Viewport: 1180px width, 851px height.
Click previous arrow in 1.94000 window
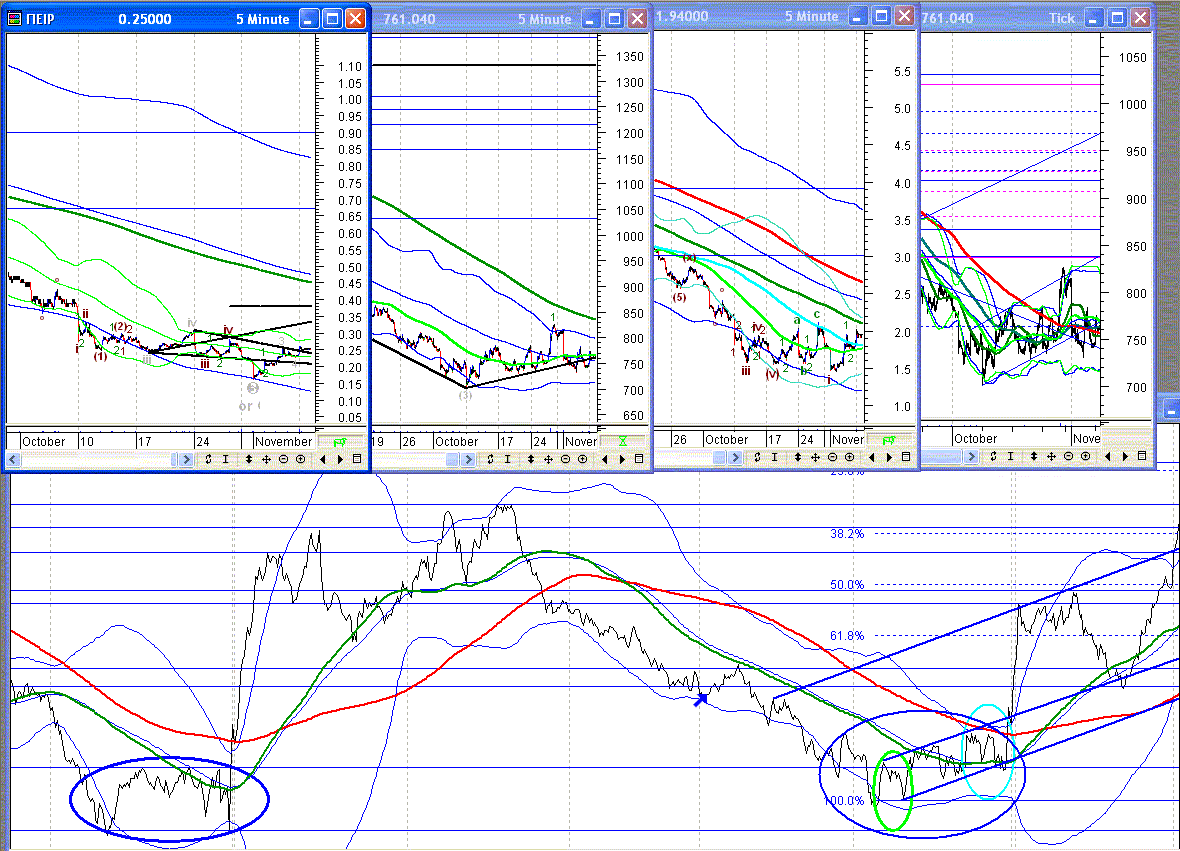(872, 457)
